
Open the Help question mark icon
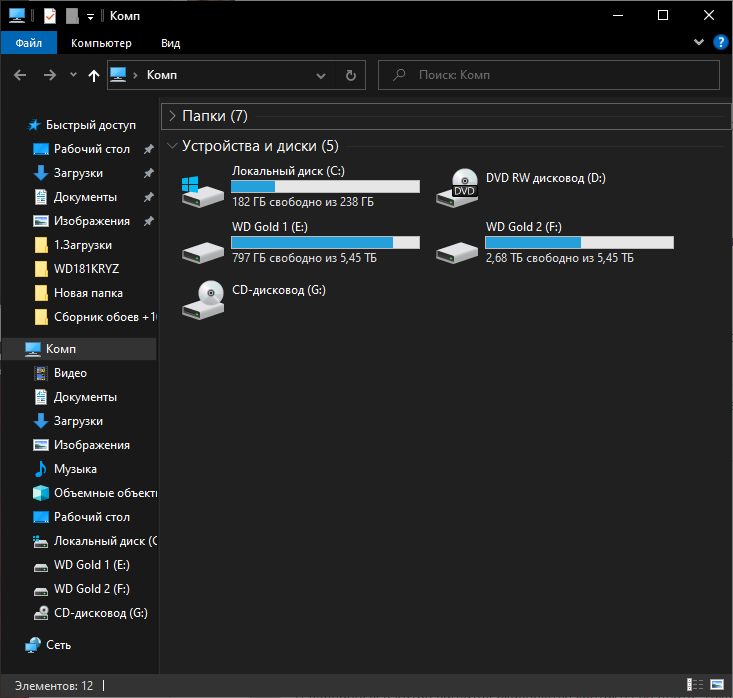click(721, 43)
